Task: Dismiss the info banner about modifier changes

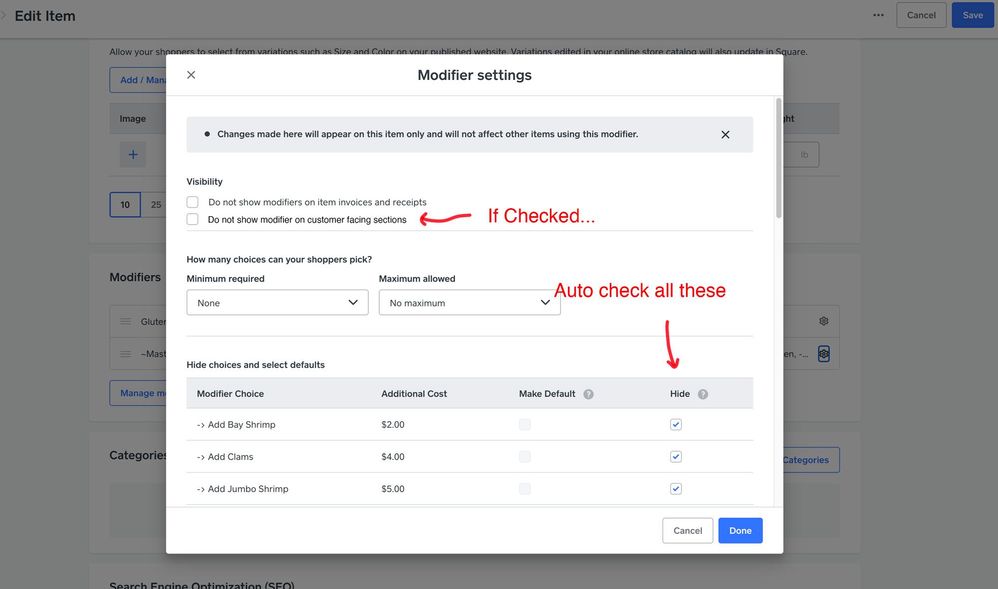Action: tap(725, 135)
